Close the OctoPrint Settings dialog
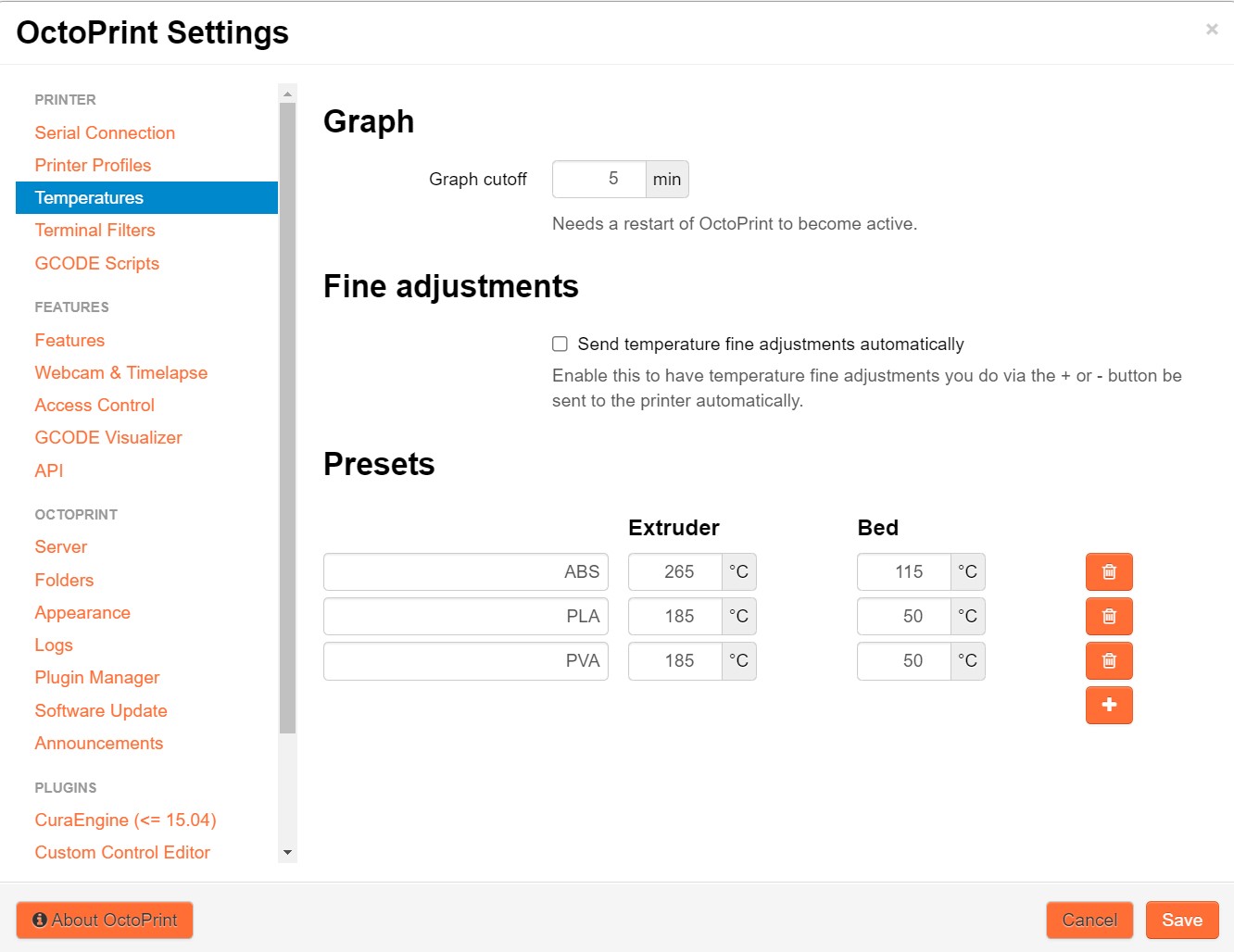The image size is (1234, 952). pyautogui.click(x=1211, y=30)
